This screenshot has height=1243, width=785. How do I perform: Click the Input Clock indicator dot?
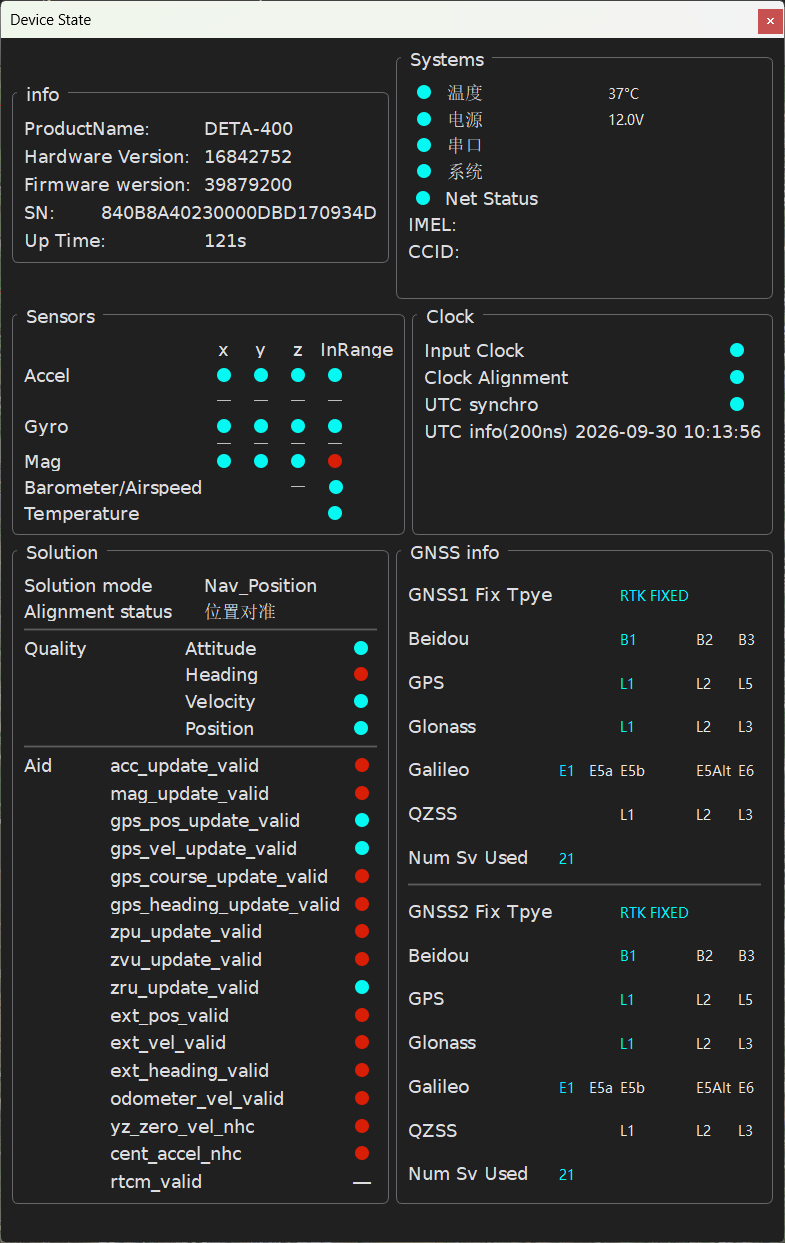(x=737, y=350)
